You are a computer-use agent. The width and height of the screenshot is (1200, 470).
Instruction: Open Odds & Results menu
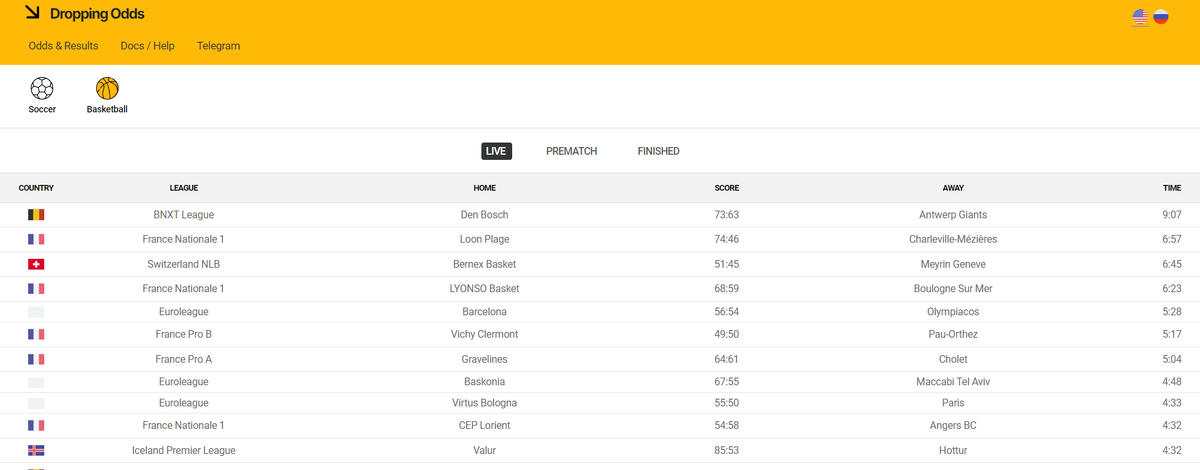point(64,46)
